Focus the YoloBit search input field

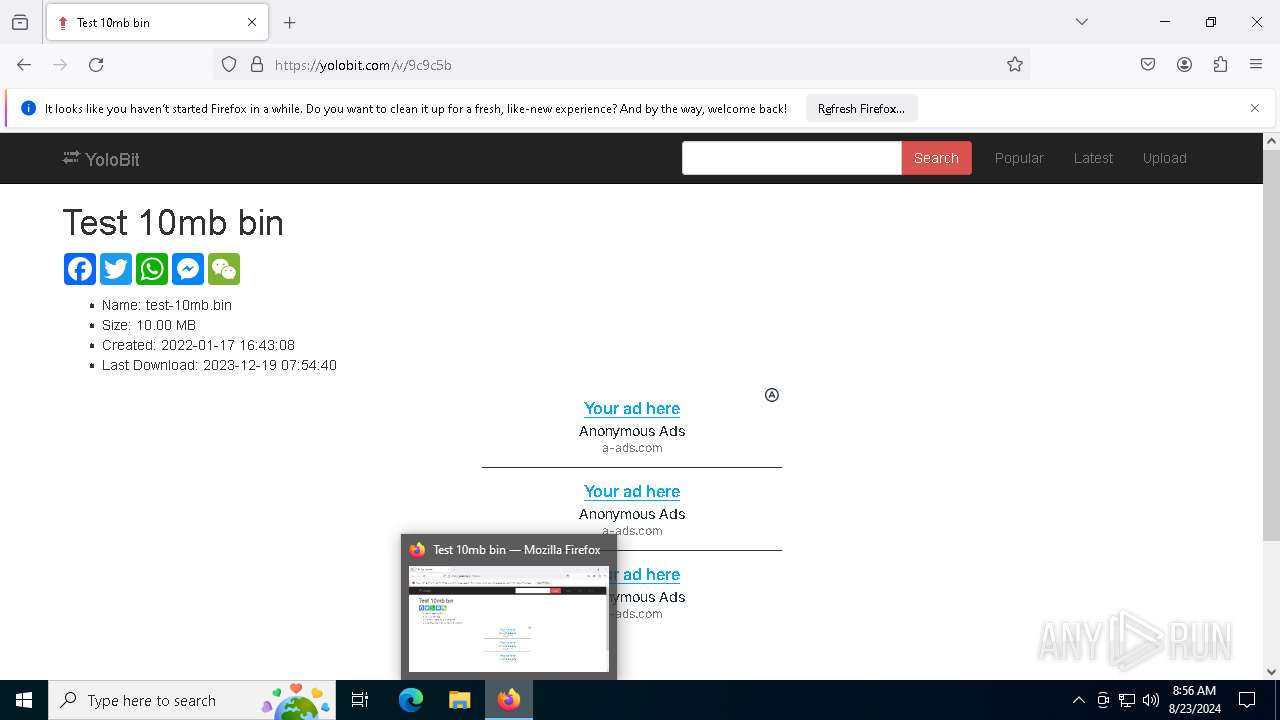[x=791, y=158]
